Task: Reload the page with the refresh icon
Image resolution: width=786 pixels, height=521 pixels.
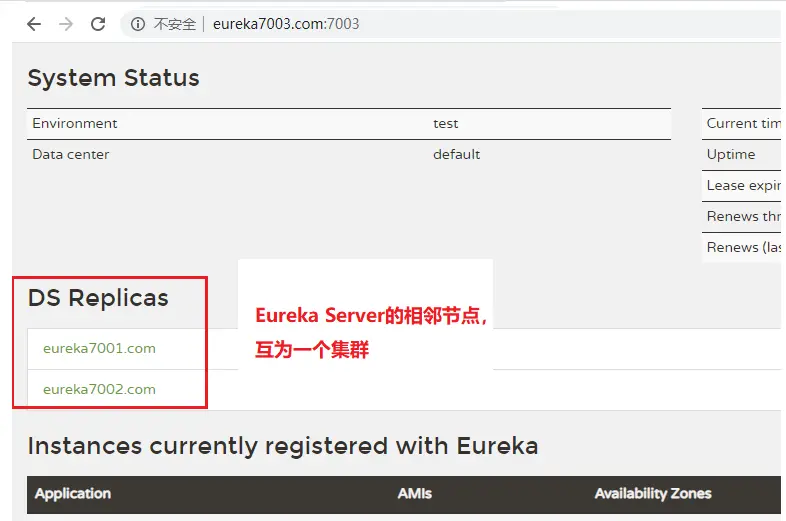Action: tap(98, 24)
